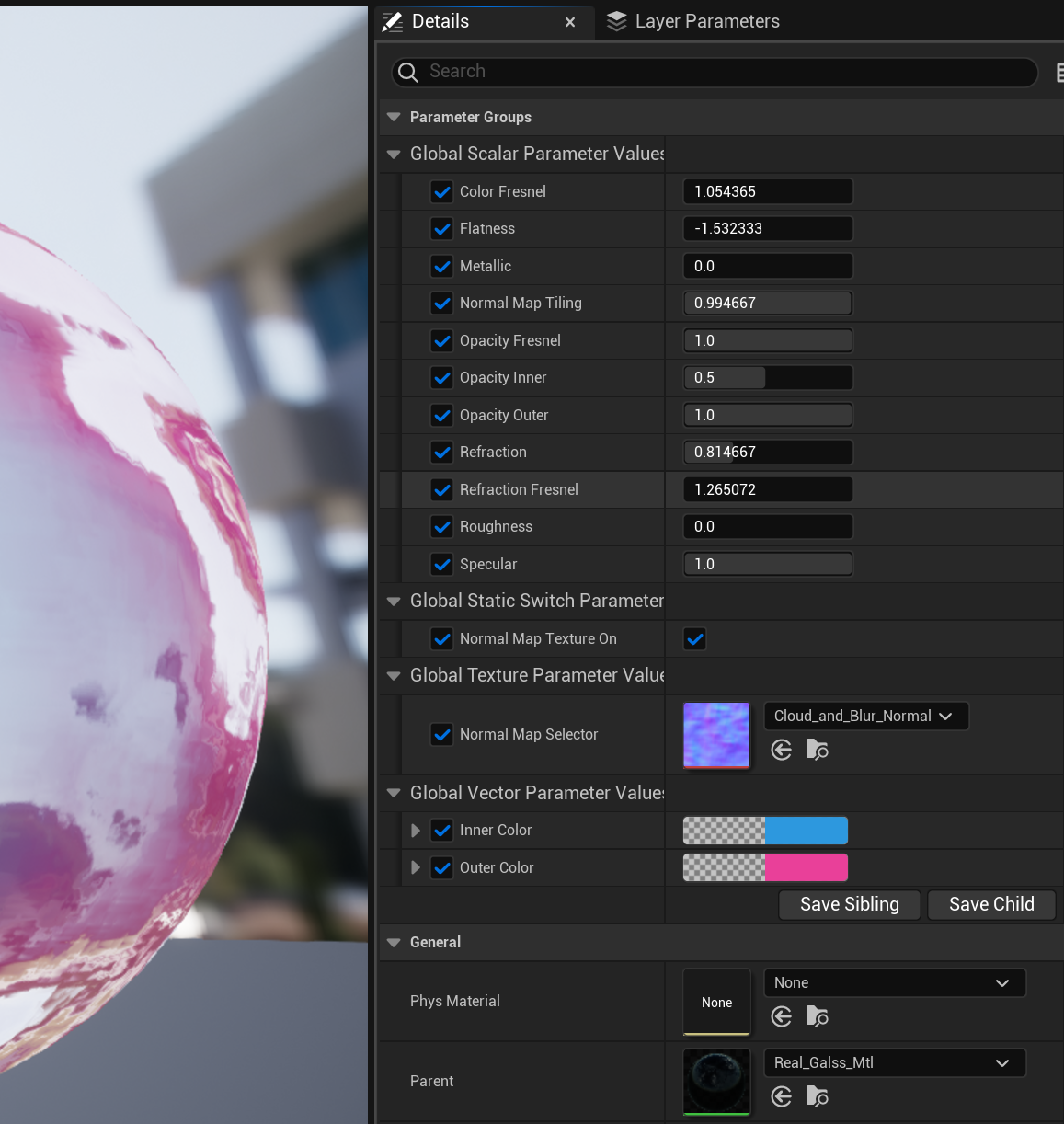Viewport: 1064px width, 1124px height.
Task: Click the Opacity Inner 0.5 slider
Action: click(x=768, y=377)
